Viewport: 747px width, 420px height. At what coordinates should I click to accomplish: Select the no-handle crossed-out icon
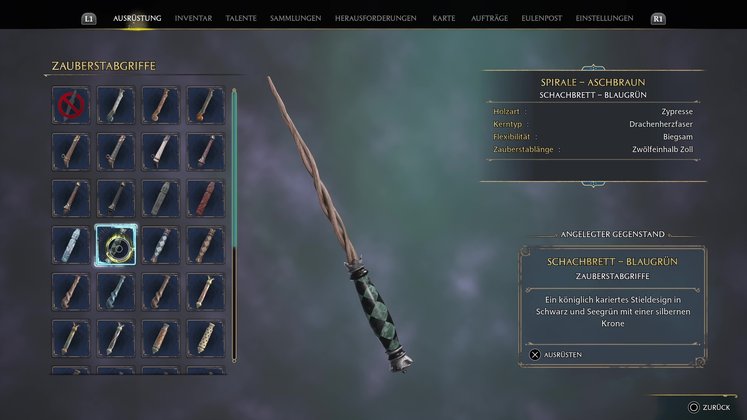coord(71,105)
